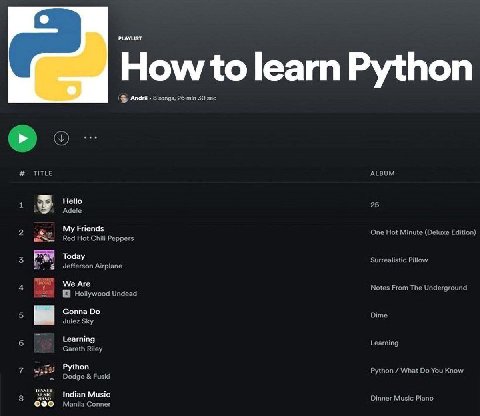Open artist Jefferson Airplane

(92, 266)
